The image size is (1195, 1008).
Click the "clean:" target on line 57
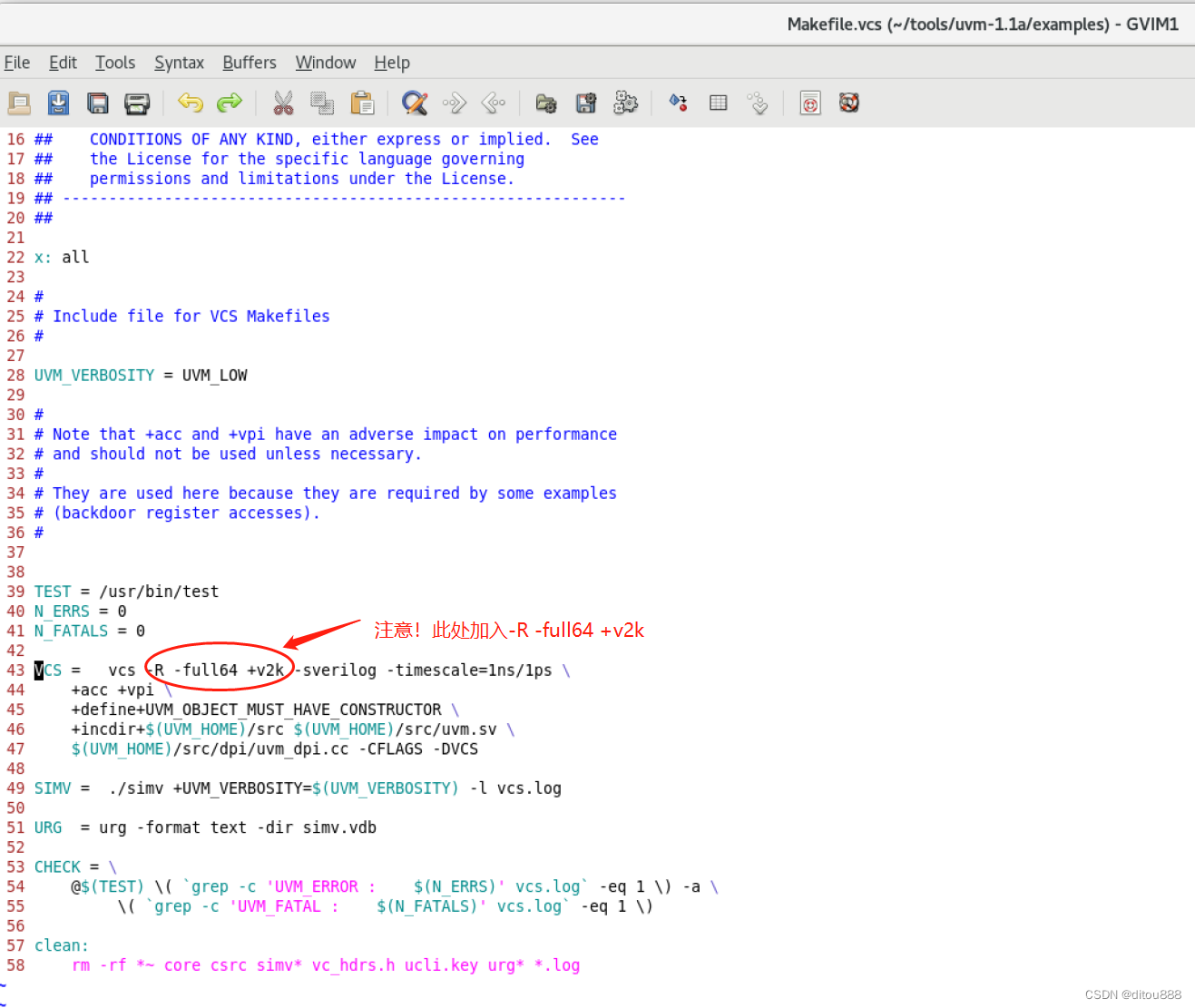(62, 945)
